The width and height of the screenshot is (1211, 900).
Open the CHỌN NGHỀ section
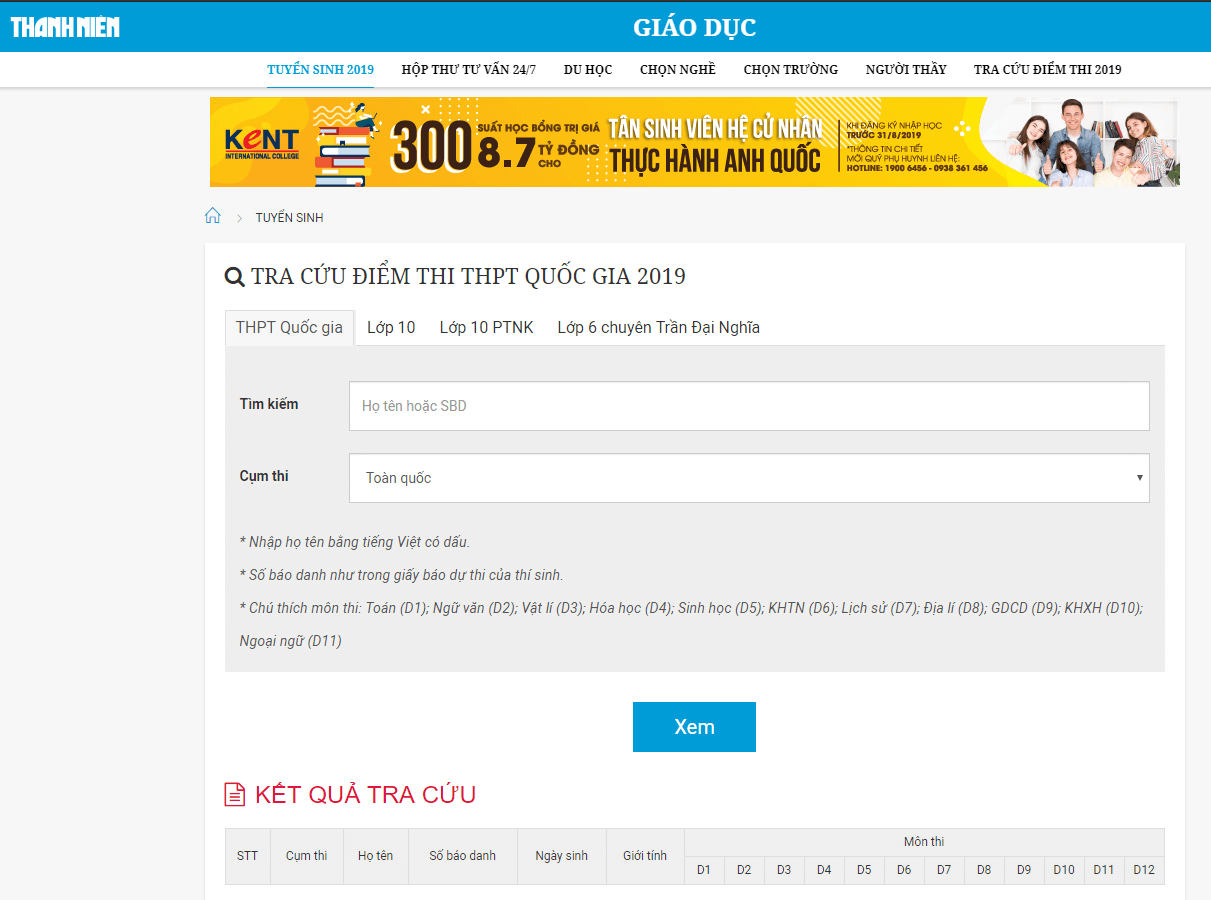[678, 69]
